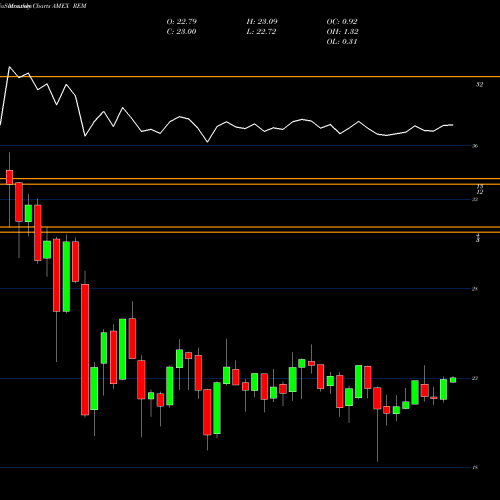This screenshot has width=500, height=500.
Task: Click the '28' price axis label
Action: pos(475,289)
